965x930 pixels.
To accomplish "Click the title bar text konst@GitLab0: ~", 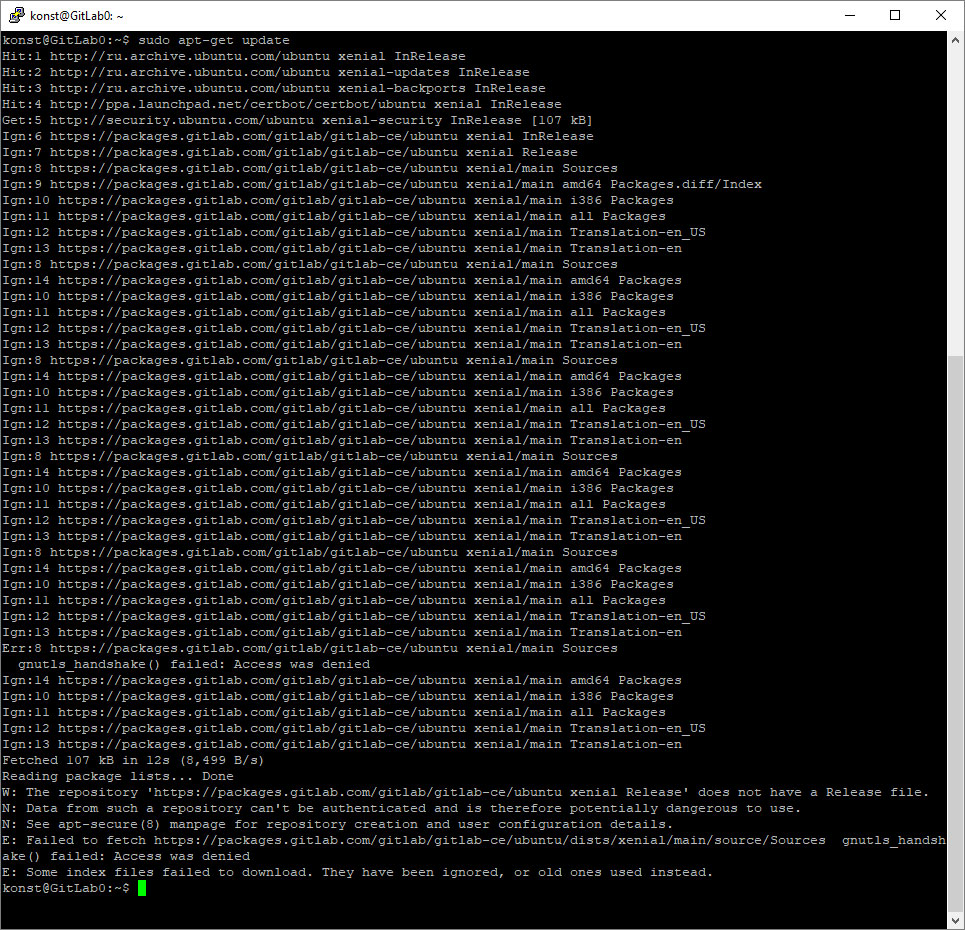I will (x=76, y=16).
